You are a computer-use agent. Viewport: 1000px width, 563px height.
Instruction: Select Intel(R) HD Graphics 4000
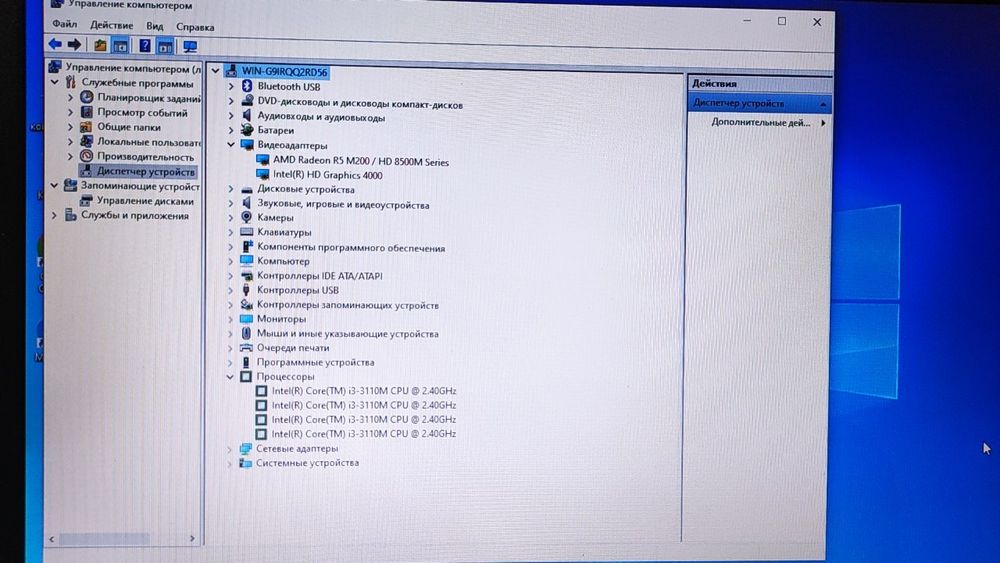(328, 175)
